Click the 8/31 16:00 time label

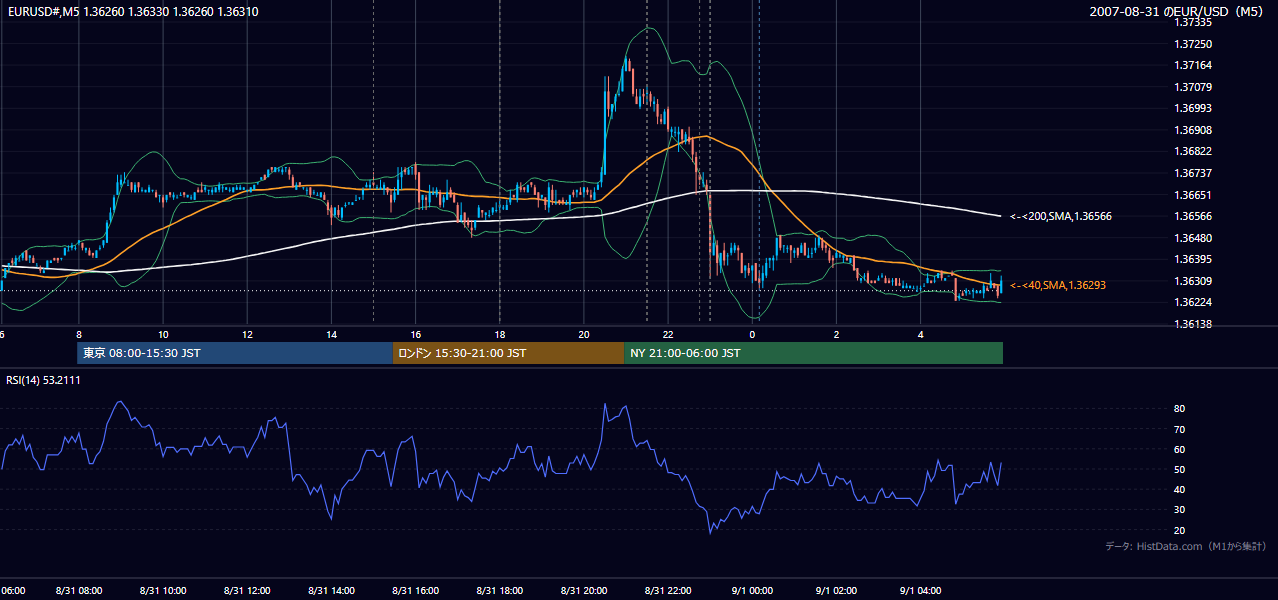click(x=415, y=591)
